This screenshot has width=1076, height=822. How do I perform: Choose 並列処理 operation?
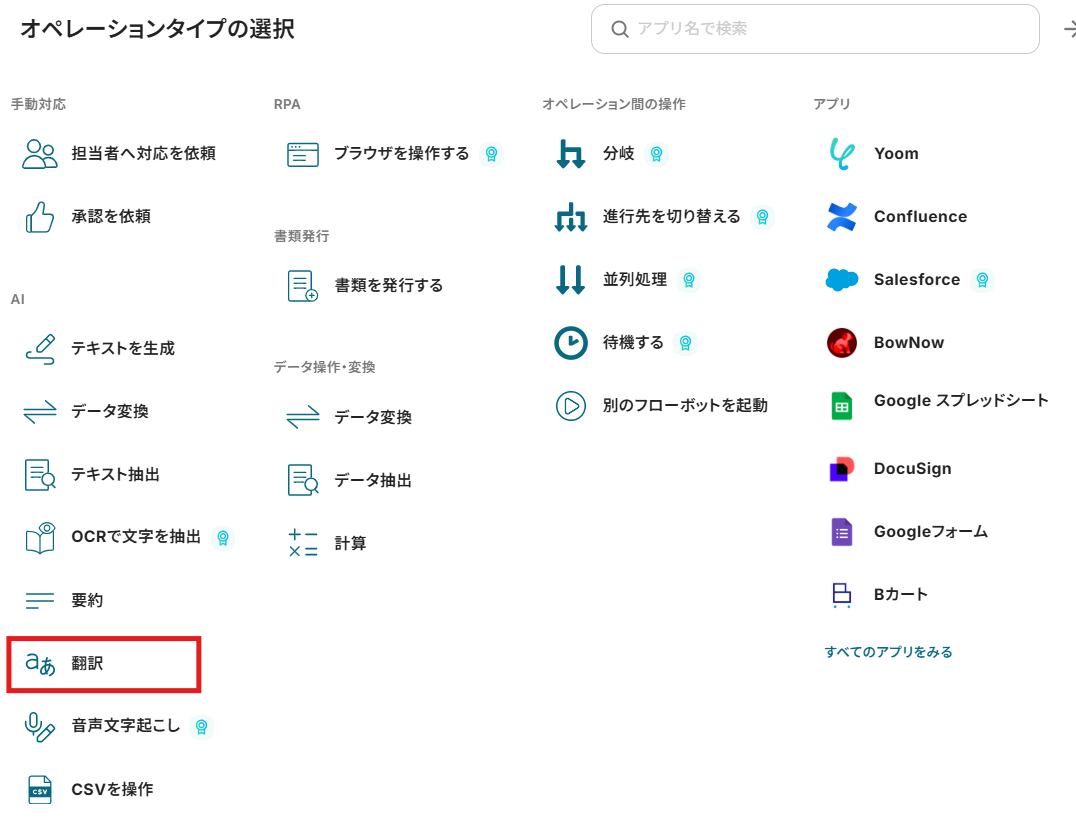(x=634, y=280)
